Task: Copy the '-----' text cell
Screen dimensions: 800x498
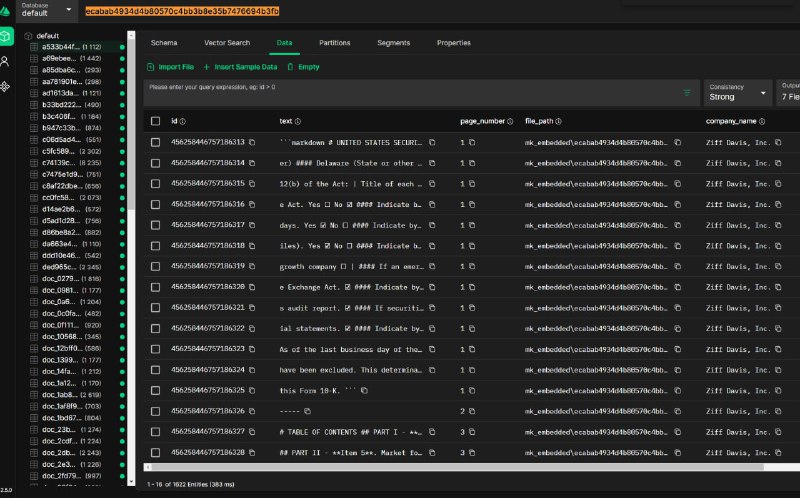Action: tap(308, 411)
